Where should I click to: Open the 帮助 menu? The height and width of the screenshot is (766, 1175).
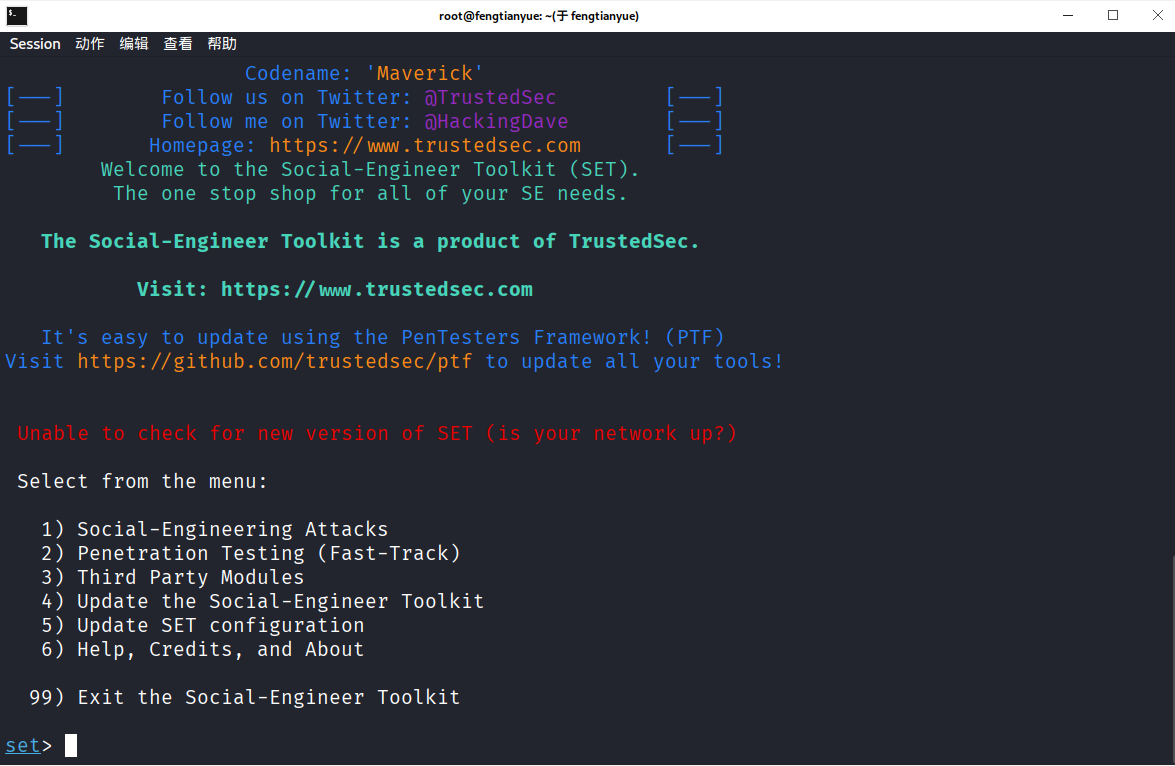pyautogui.click(x=223, y=43)
